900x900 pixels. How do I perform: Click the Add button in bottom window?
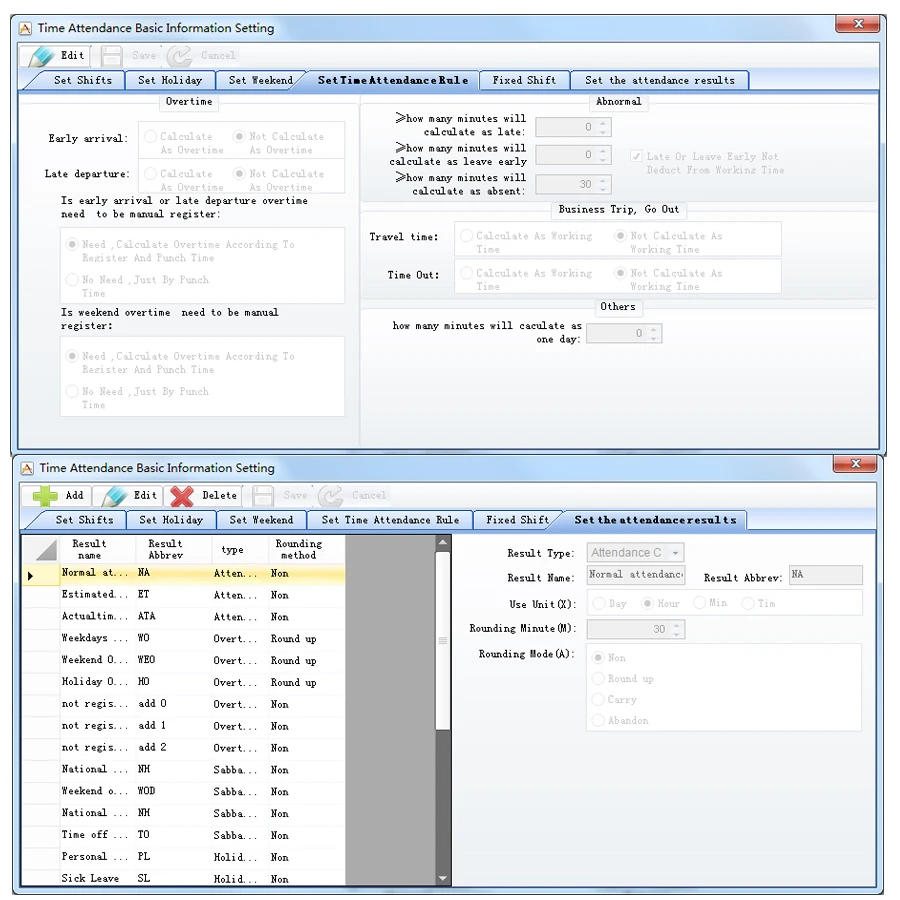pyautogui.click(x=57, y=496)
